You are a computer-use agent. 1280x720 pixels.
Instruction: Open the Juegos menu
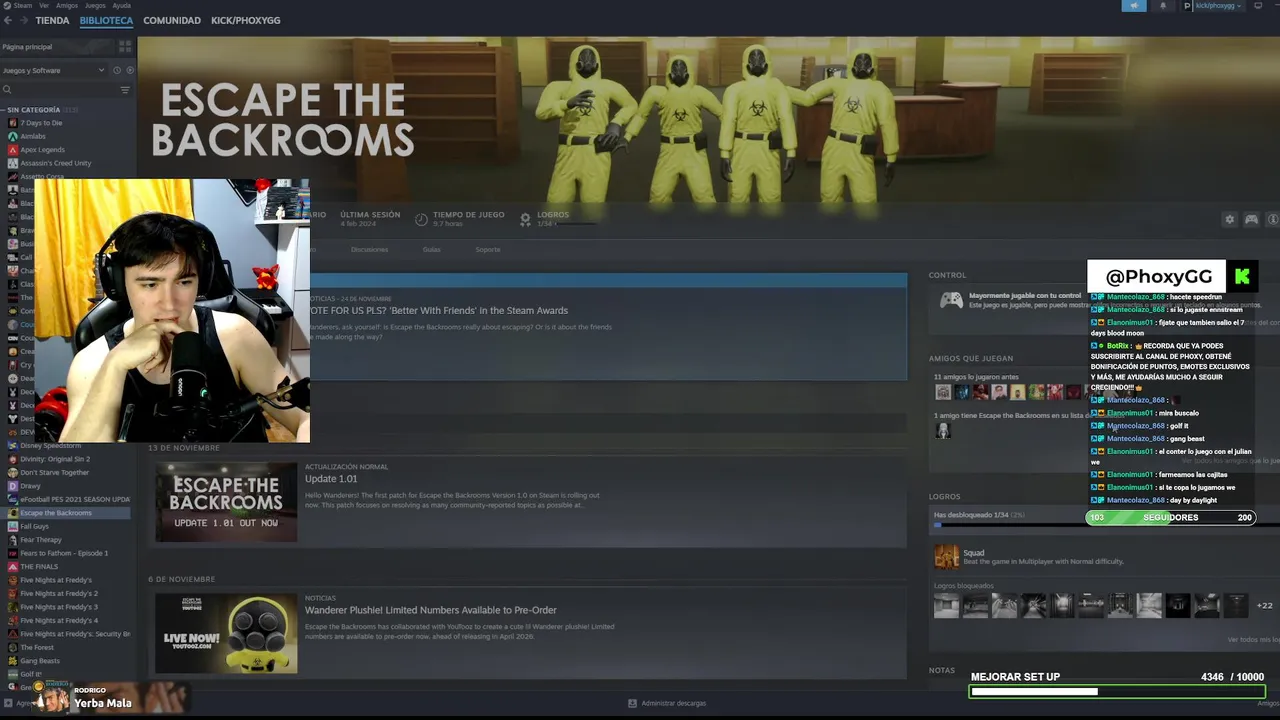click(96, 5)
